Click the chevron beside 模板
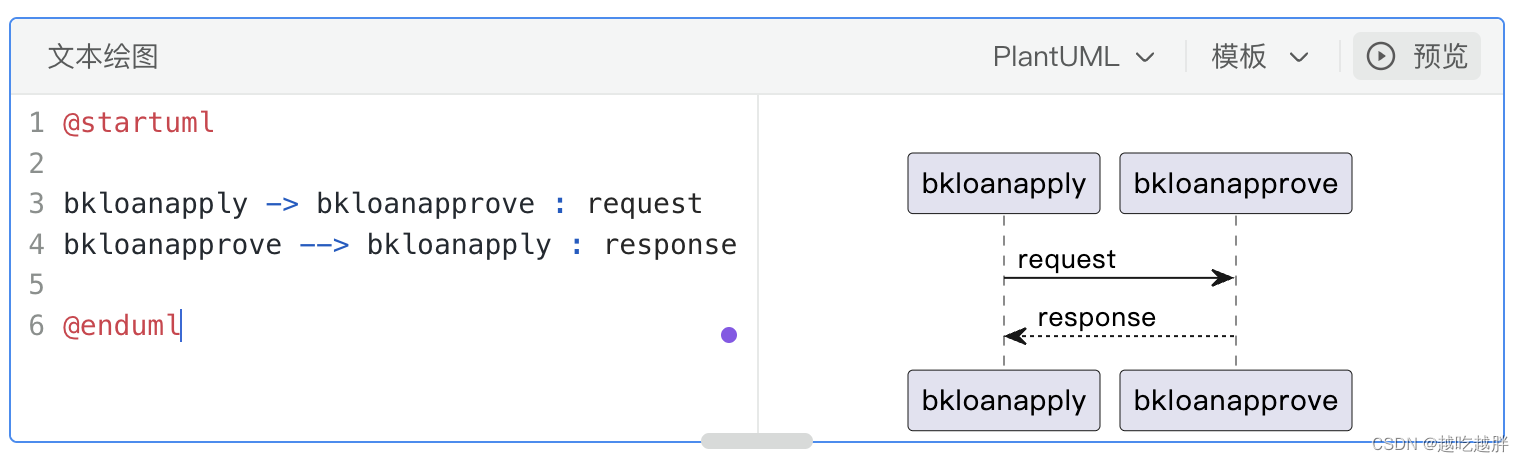 click(x=1299, y=58)
